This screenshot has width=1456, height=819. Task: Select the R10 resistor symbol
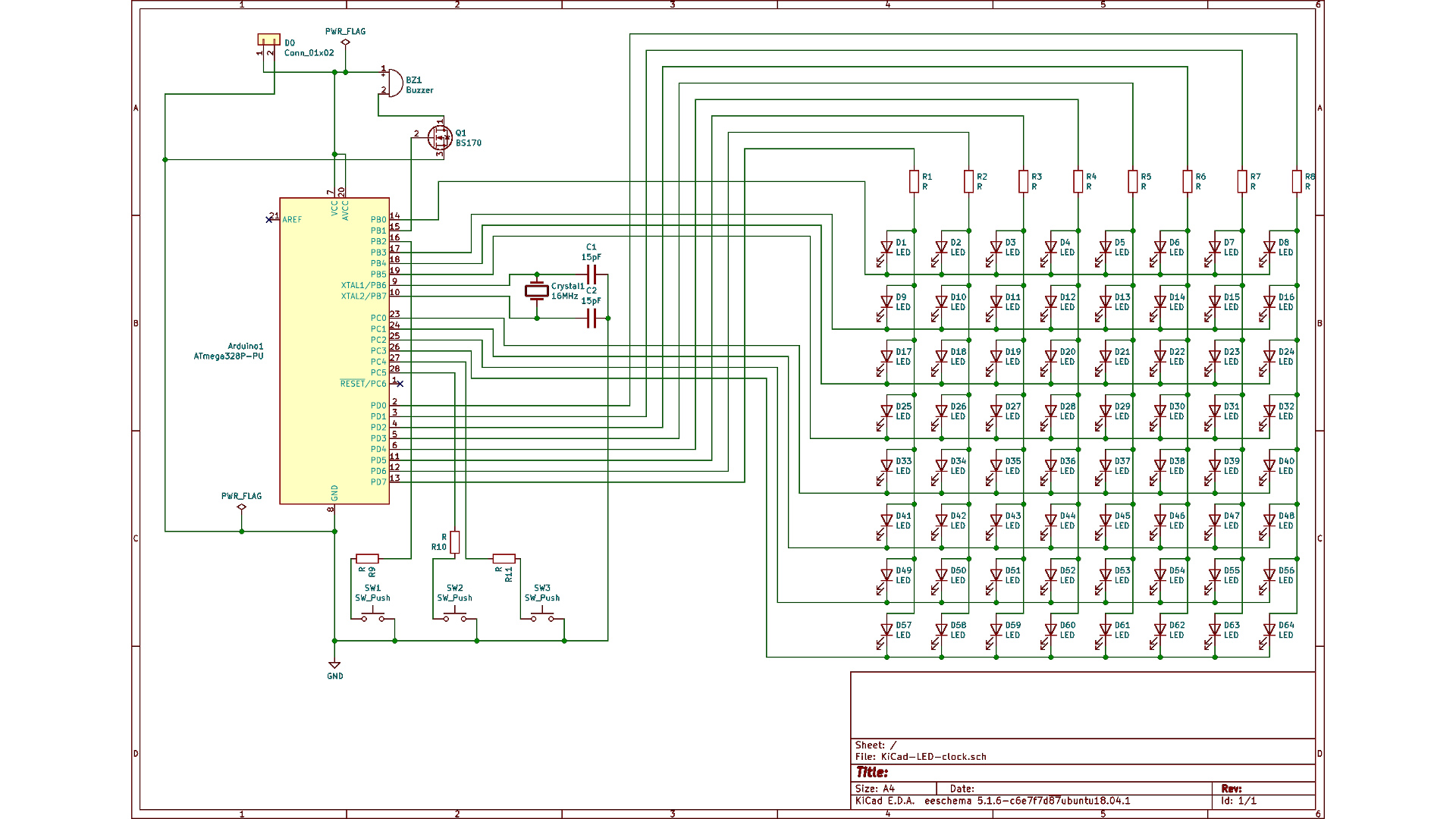[455, 541]
